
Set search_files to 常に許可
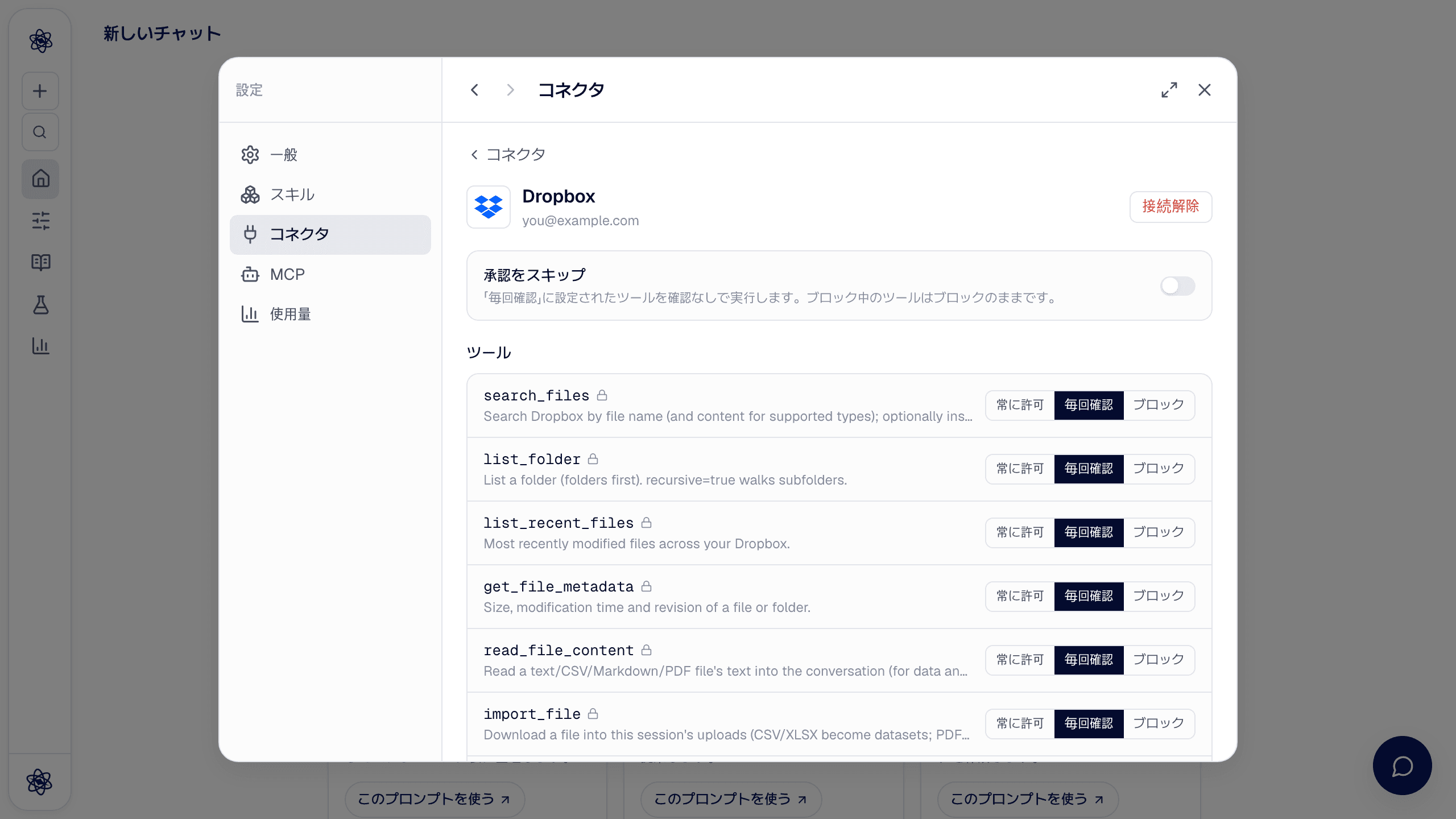pos(1020,405)
